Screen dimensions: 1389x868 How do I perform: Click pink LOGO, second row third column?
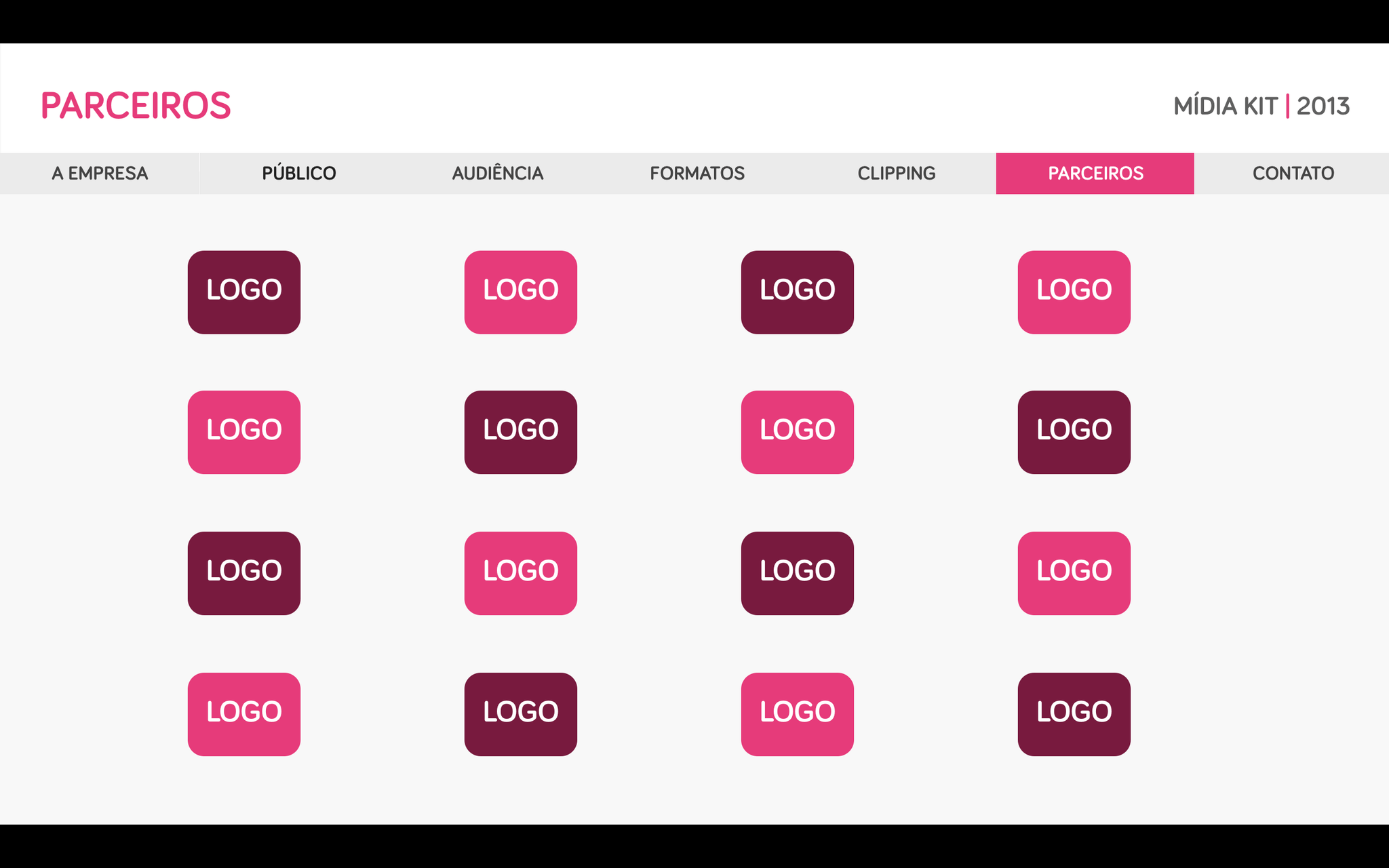click(798, 432)
